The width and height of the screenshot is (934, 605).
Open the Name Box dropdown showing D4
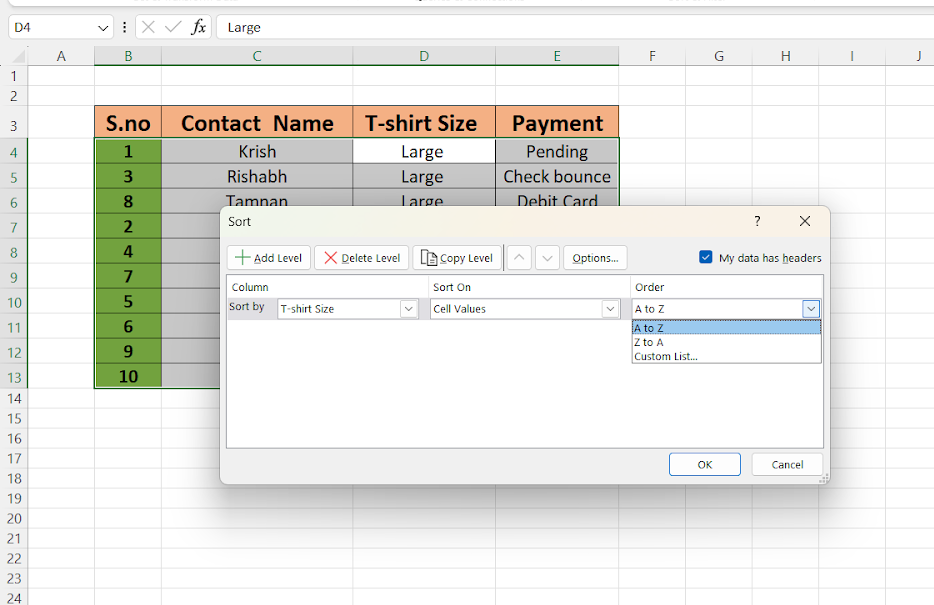103,27
